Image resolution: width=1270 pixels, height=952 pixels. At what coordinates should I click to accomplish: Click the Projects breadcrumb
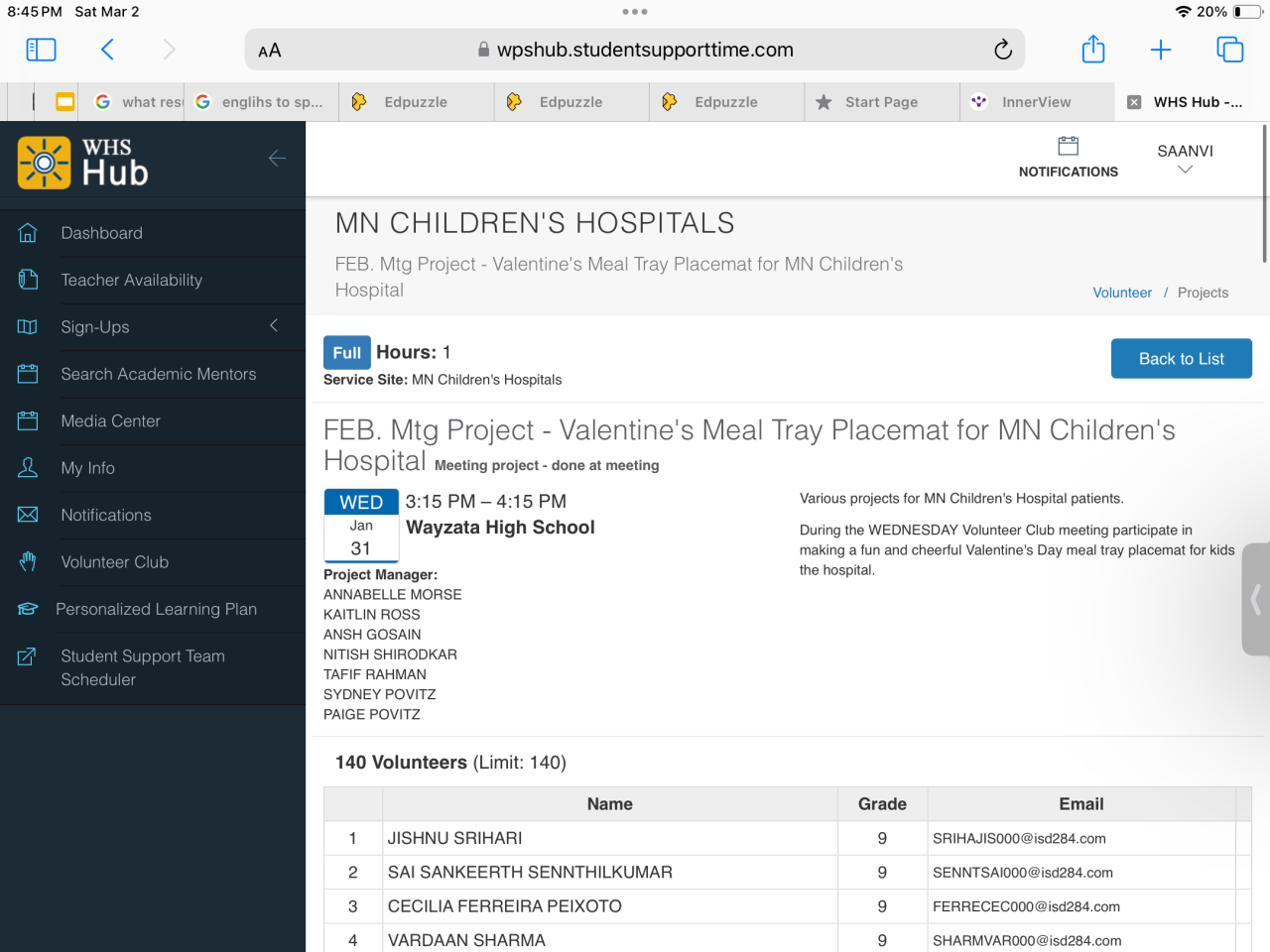[1203, 293]
